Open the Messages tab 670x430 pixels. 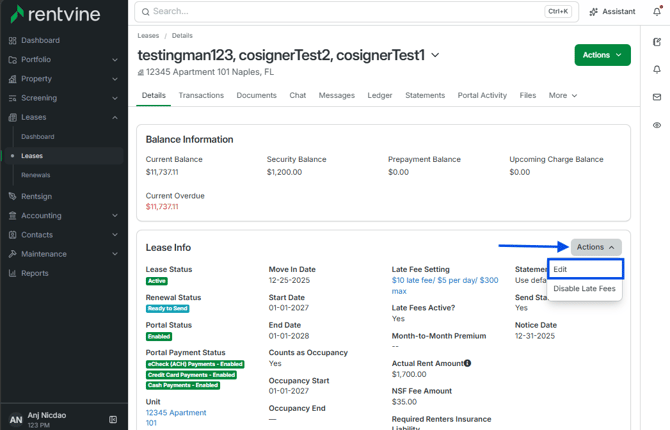point(337,95)
